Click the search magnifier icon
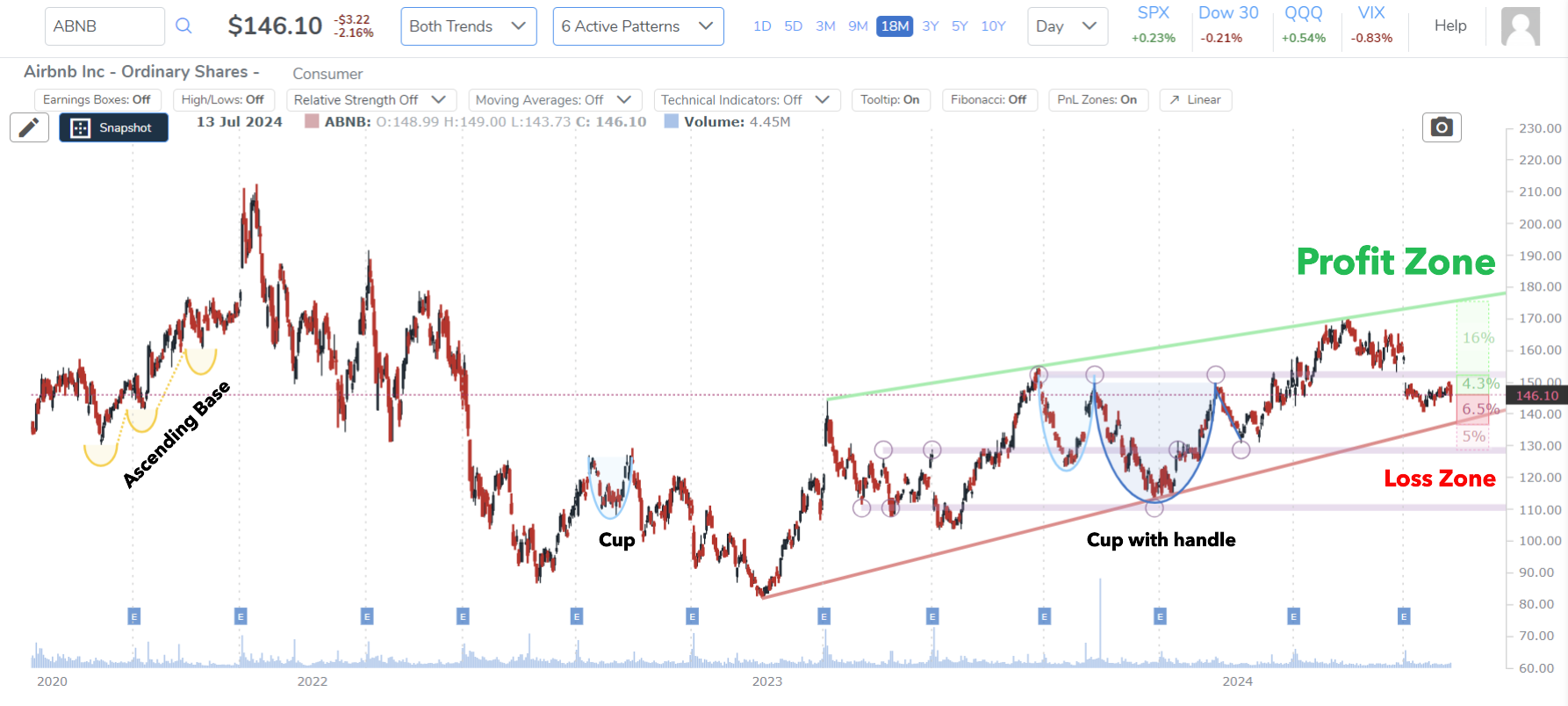The width and height of the screenshot is (1568, 706). click(183, 26)
